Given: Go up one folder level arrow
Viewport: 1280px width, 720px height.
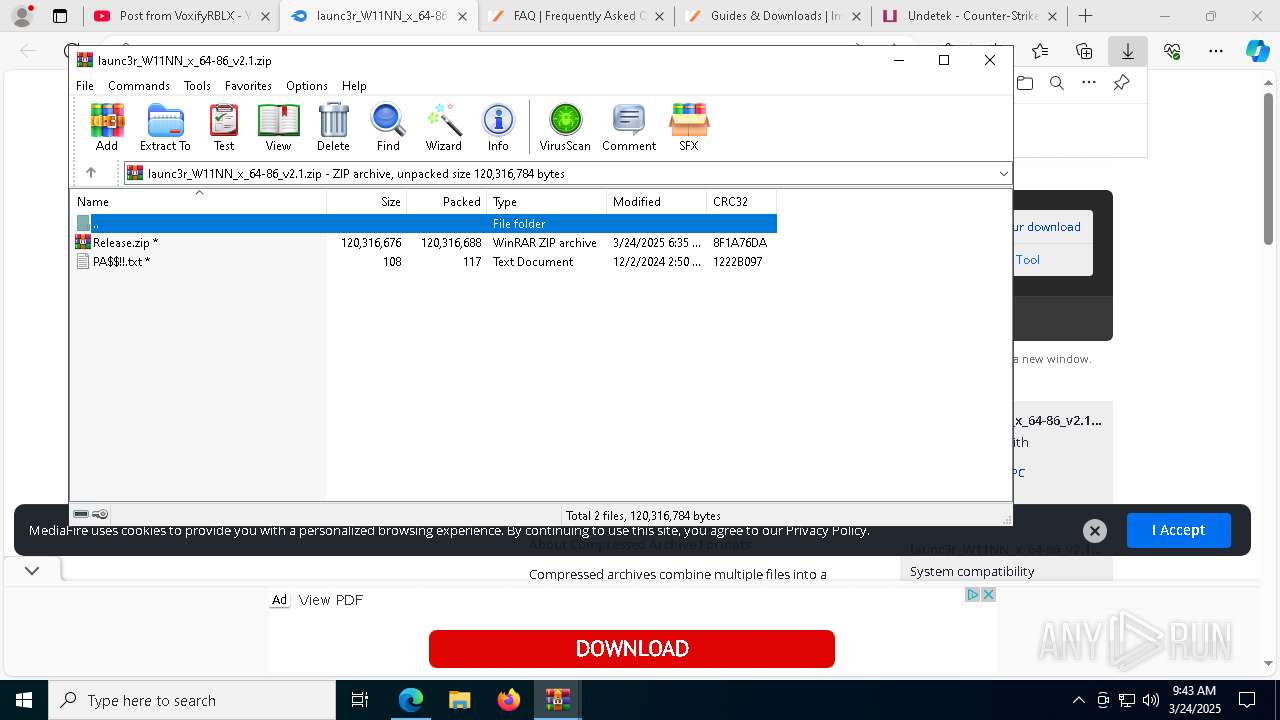Looking at the screenshot, I should (91, 173).
